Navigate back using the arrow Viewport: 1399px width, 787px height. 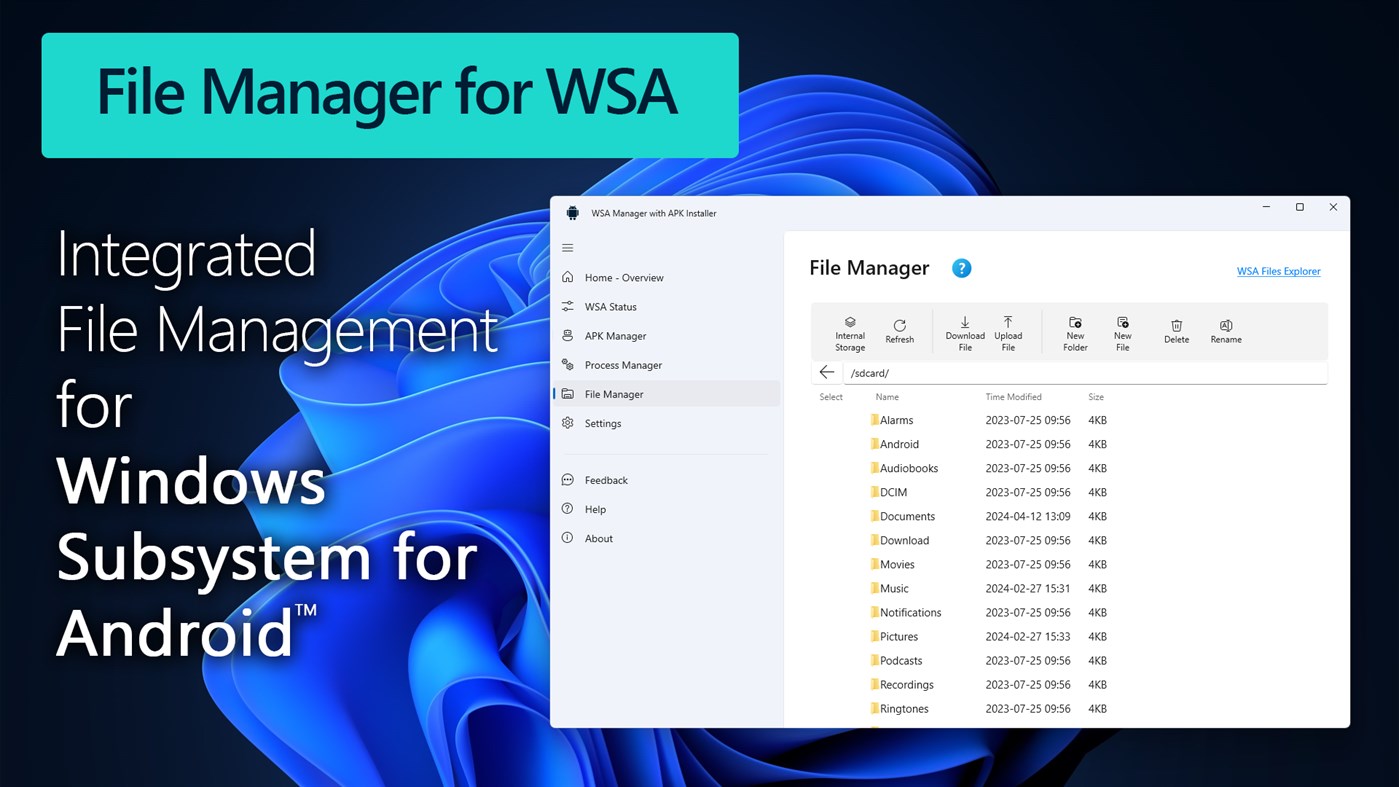point(826,371)
